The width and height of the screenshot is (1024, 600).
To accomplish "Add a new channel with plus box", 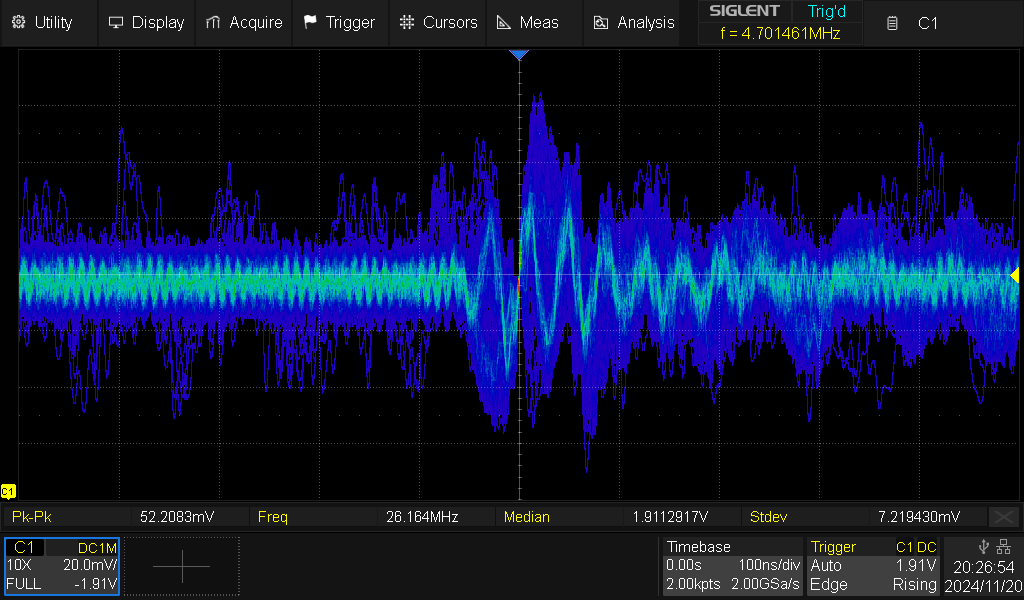I will [x=182, y=566].
